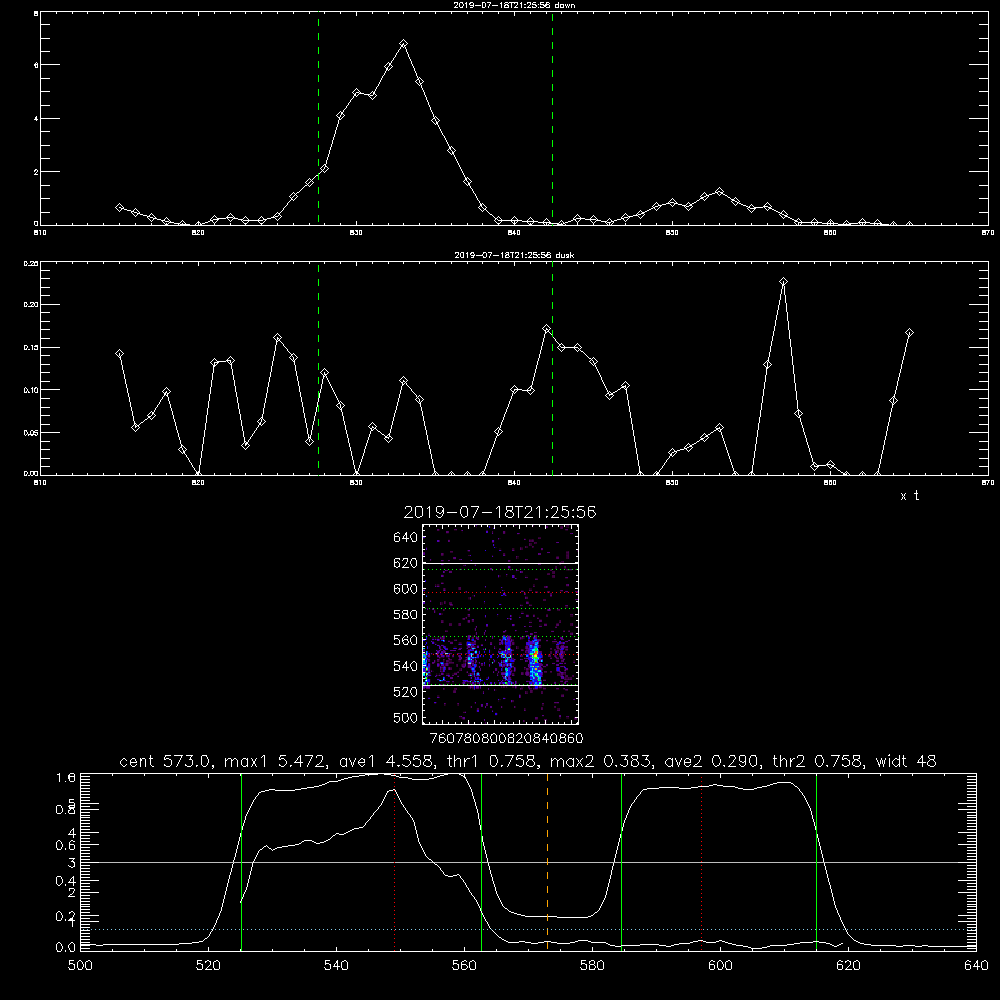Image resolution: width=1000 pixels, height=1000 pixels.
Task: Click the "760780800820840860" spectrogram x-axis labels
Action: click(506, 738)
